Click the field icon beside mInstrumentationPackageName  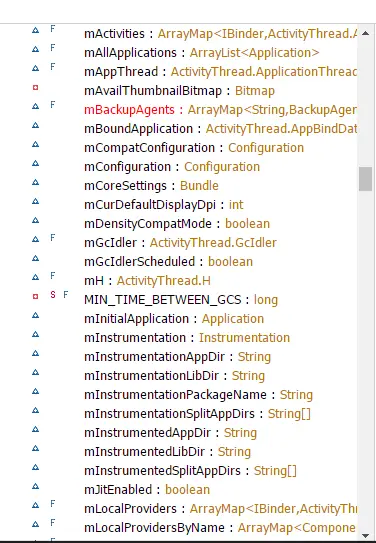coord(35,392)
